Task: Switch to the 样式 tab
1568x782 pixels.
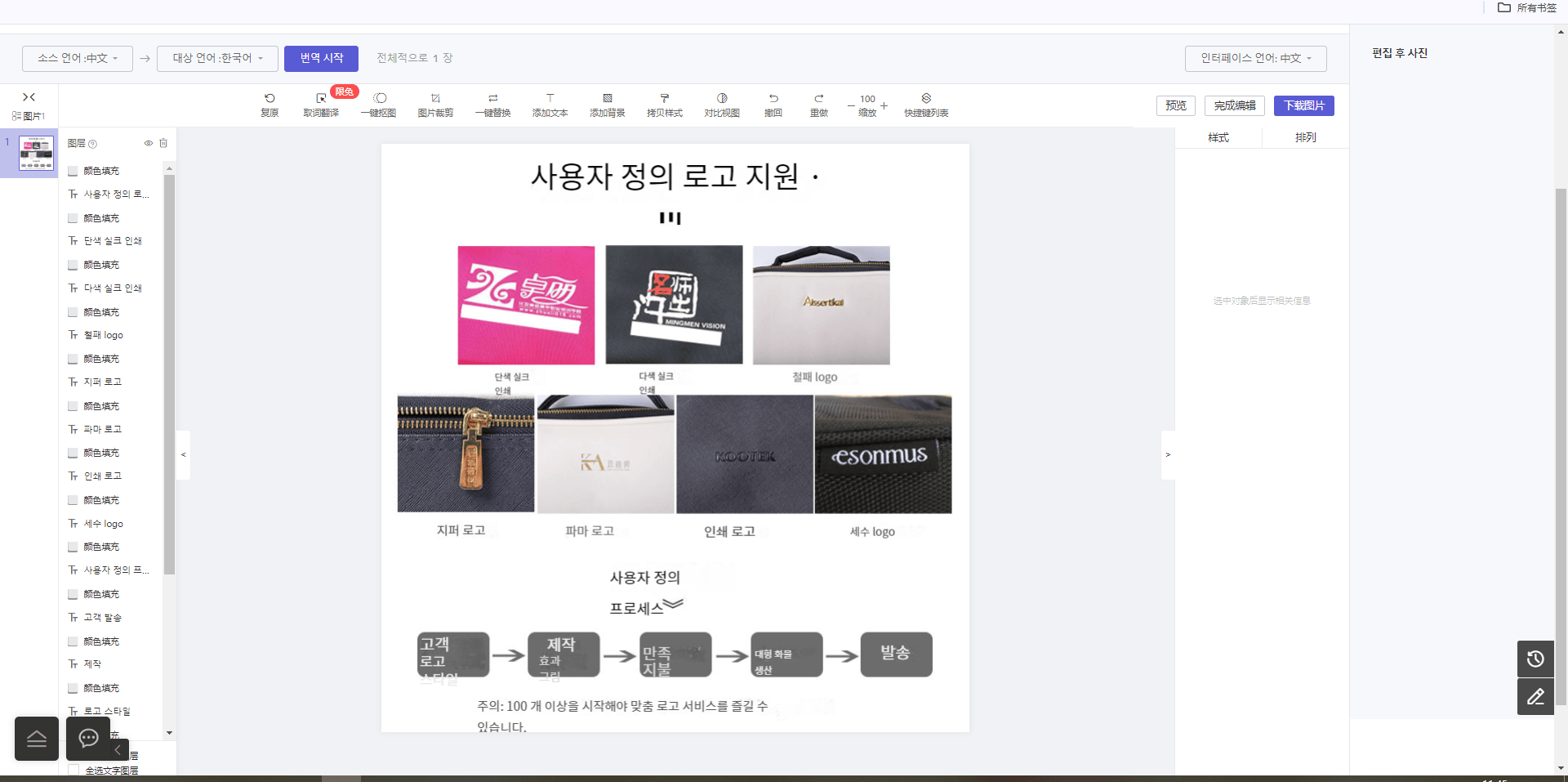Action: pos(1218,137)
